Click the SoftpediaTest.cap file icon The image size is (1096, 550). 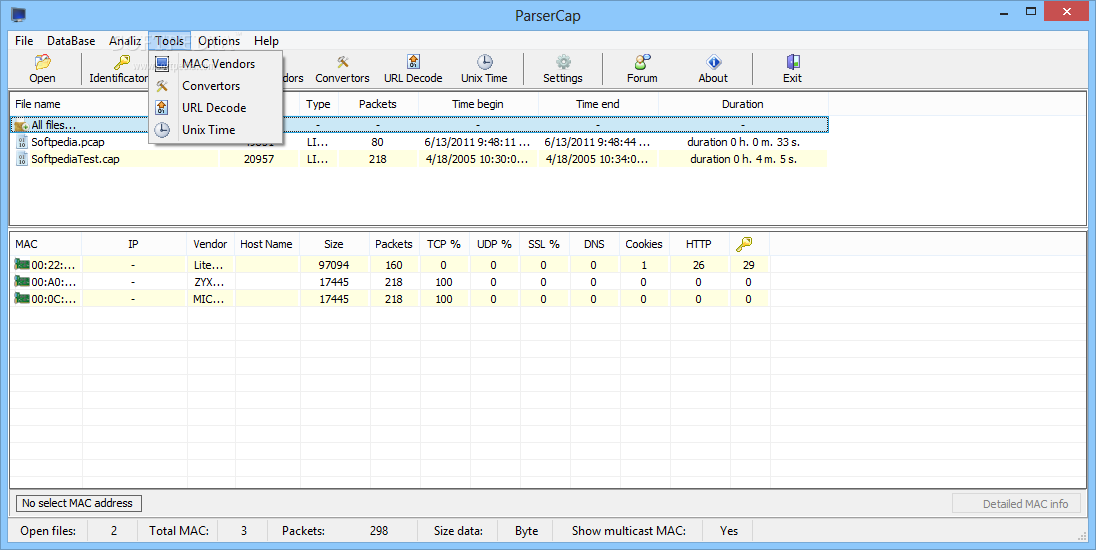click(x=22, y=159)
